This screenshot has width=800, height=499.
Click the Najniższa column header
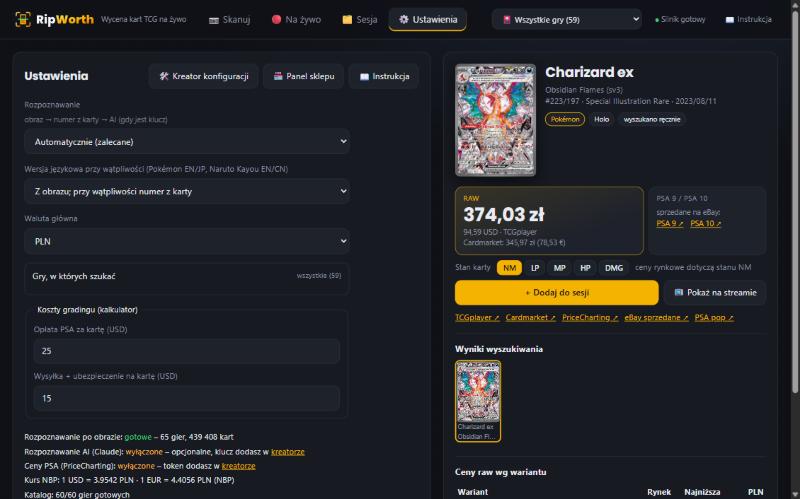click(702, 492)
